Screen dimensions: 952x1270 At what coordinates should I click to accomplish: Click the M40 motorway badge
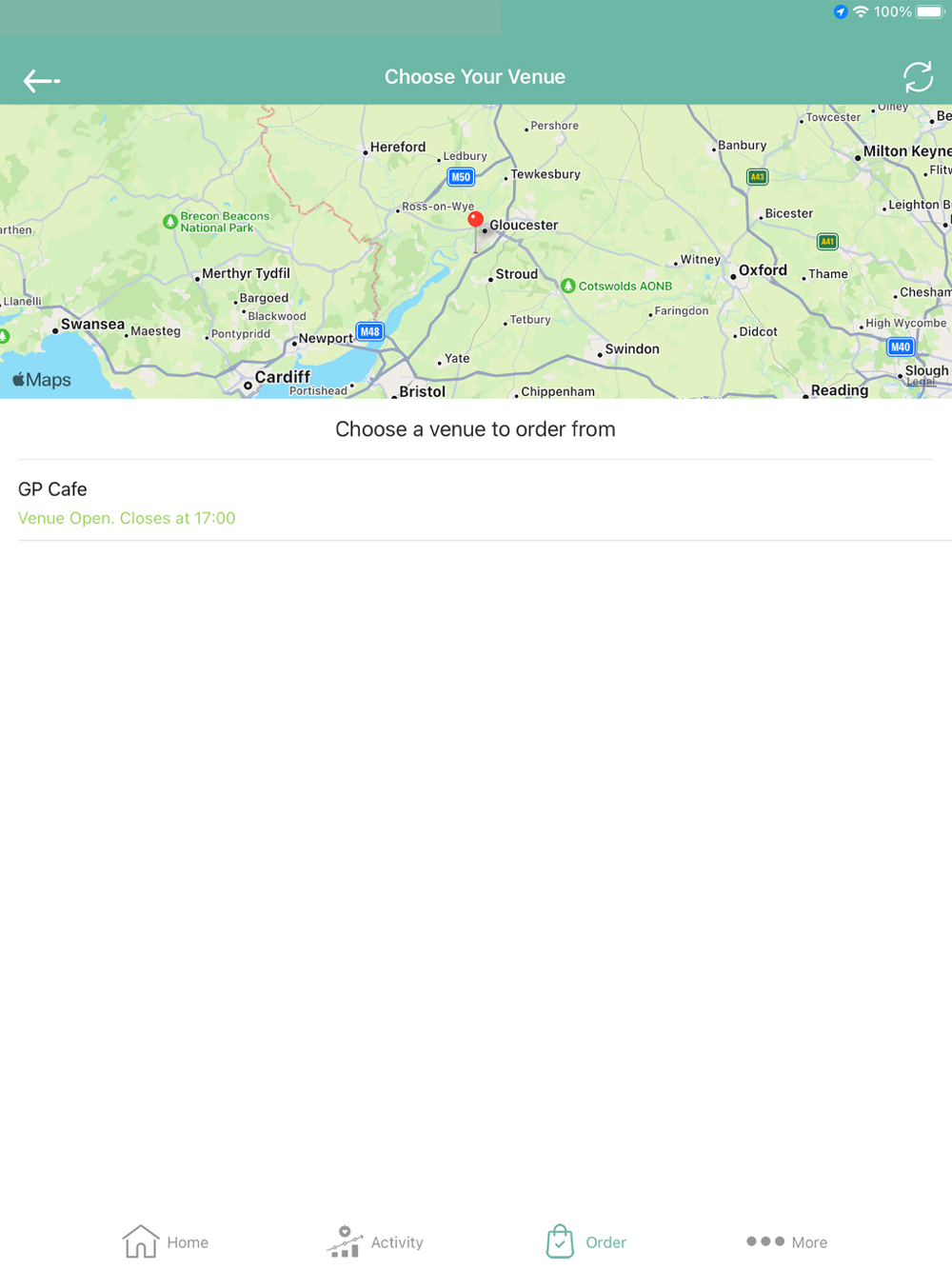[x=901, y=347]
